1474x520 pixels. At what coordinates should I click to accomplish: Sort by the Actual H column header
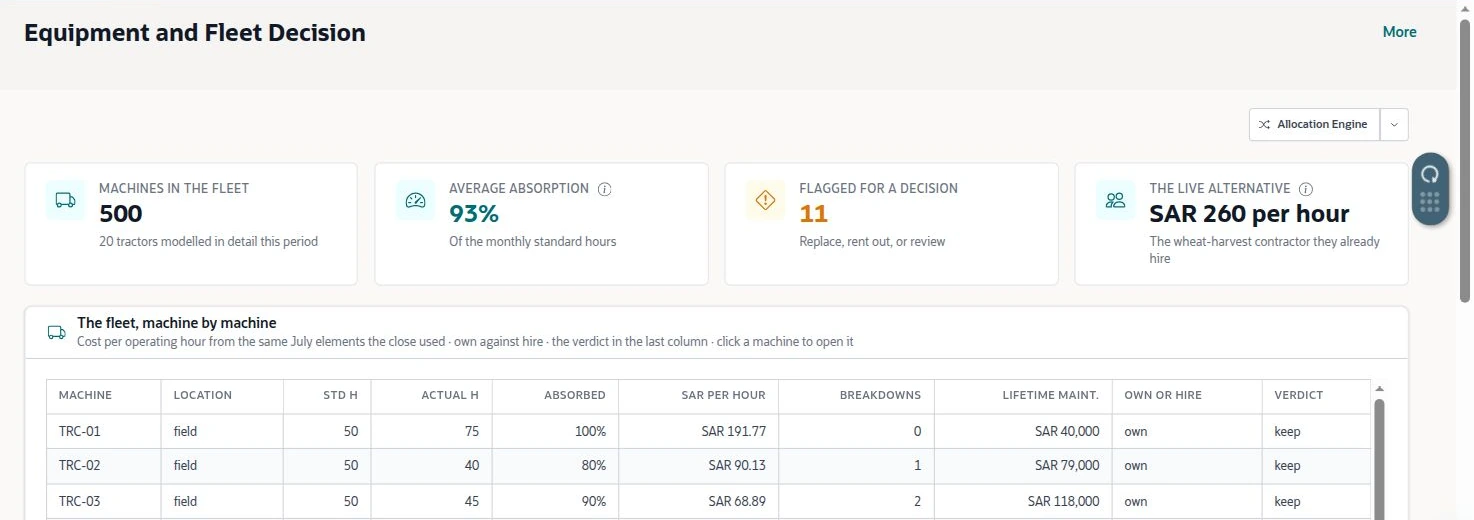pyautogui.click(x=431, y=395)
